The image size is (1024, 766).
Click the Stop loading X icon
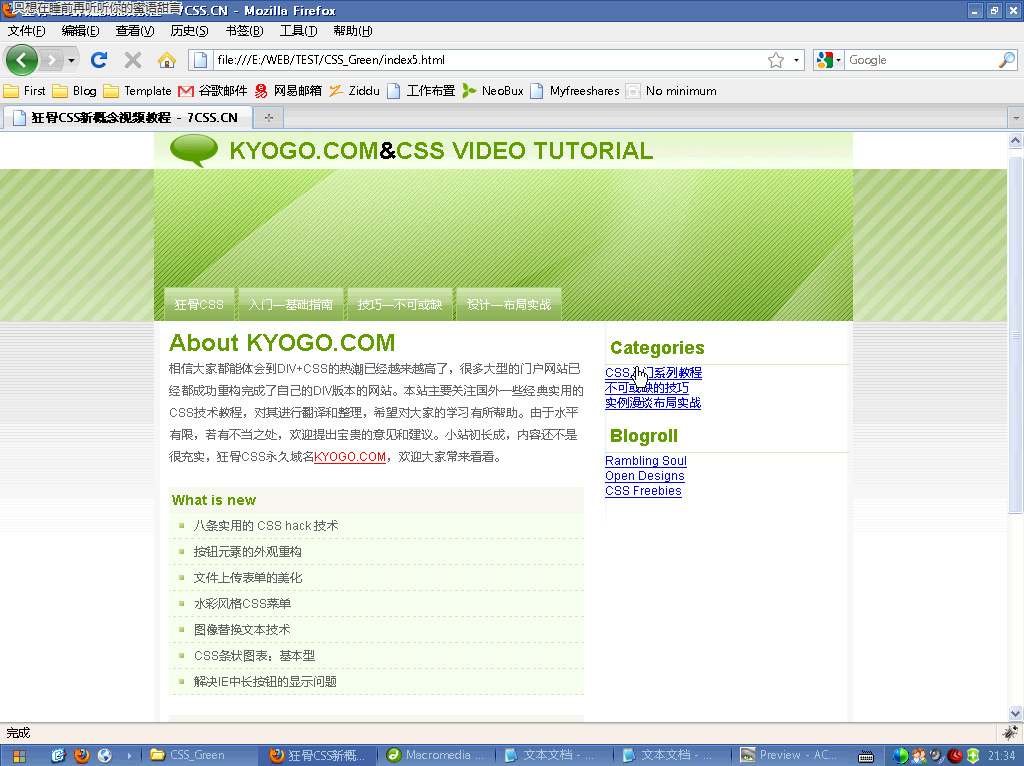[133, 60]
